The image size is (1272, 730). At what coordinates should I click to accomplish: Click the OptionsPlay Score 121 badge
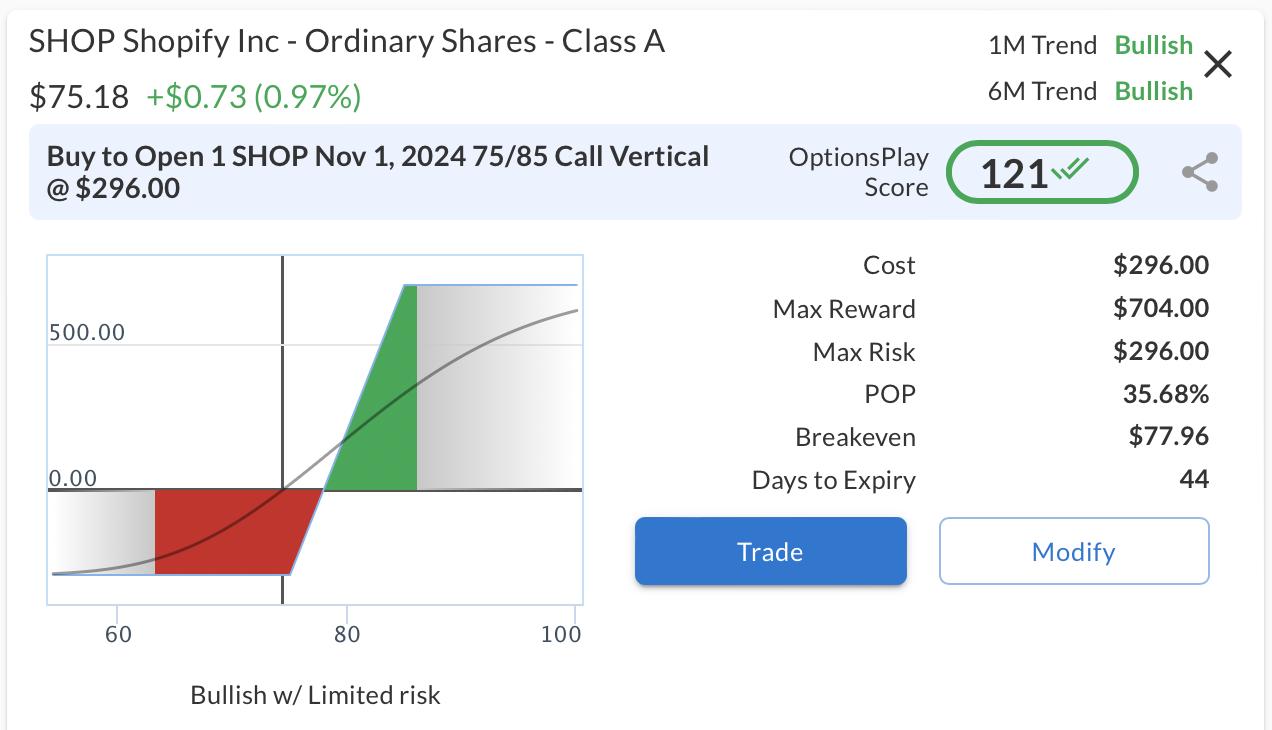[x=1042, y=173]
